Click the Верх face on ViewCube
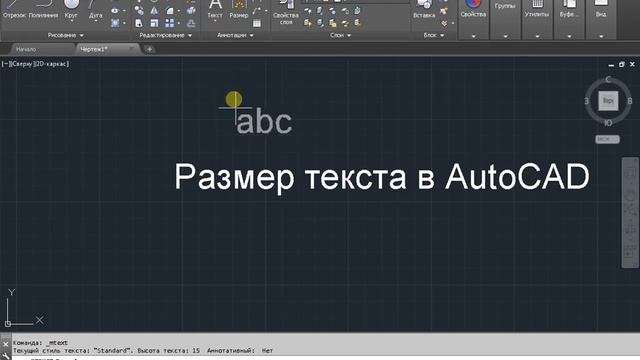The image size is (640, 360). click(608, 101)
